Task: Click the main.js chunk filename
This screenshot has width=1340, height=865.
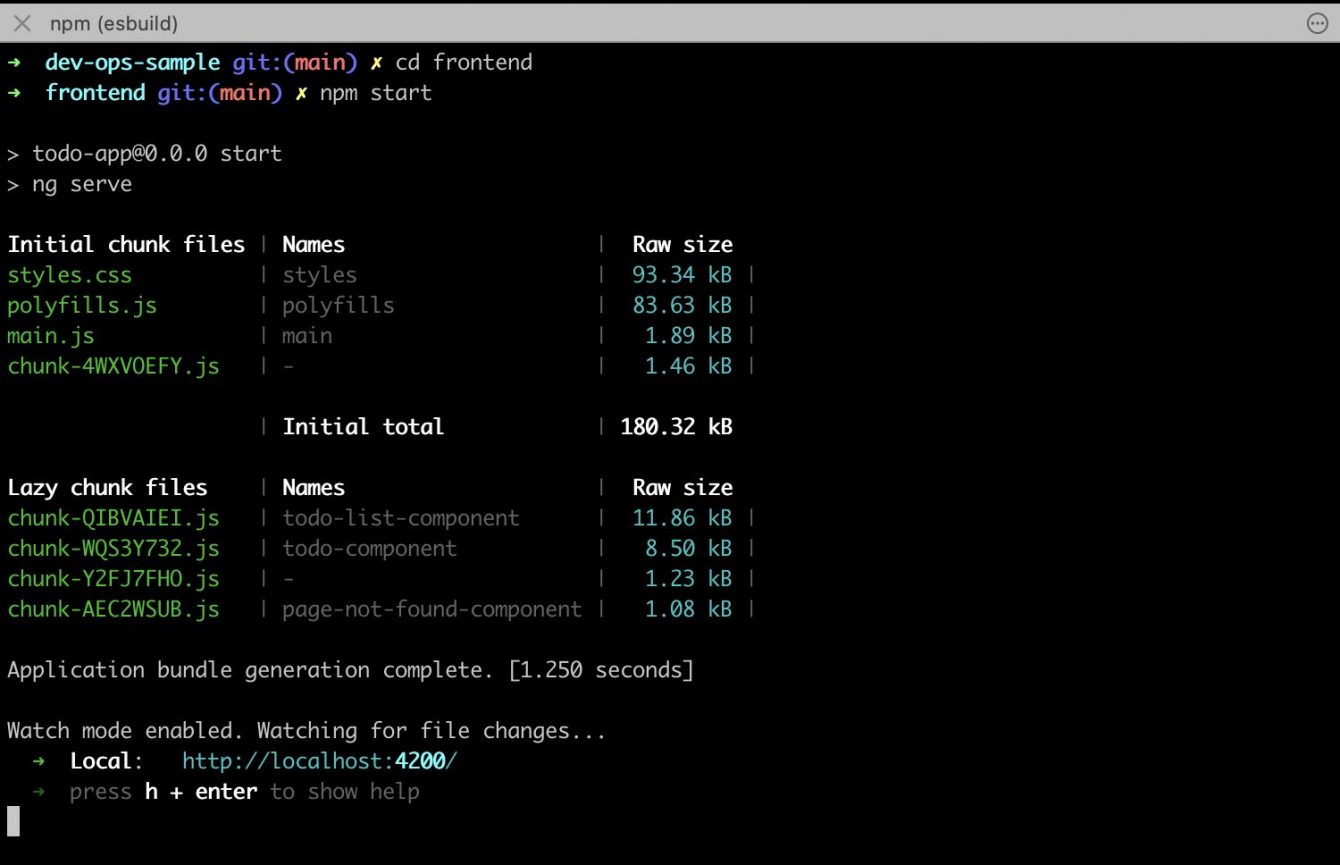Action: tap(50, 336)
